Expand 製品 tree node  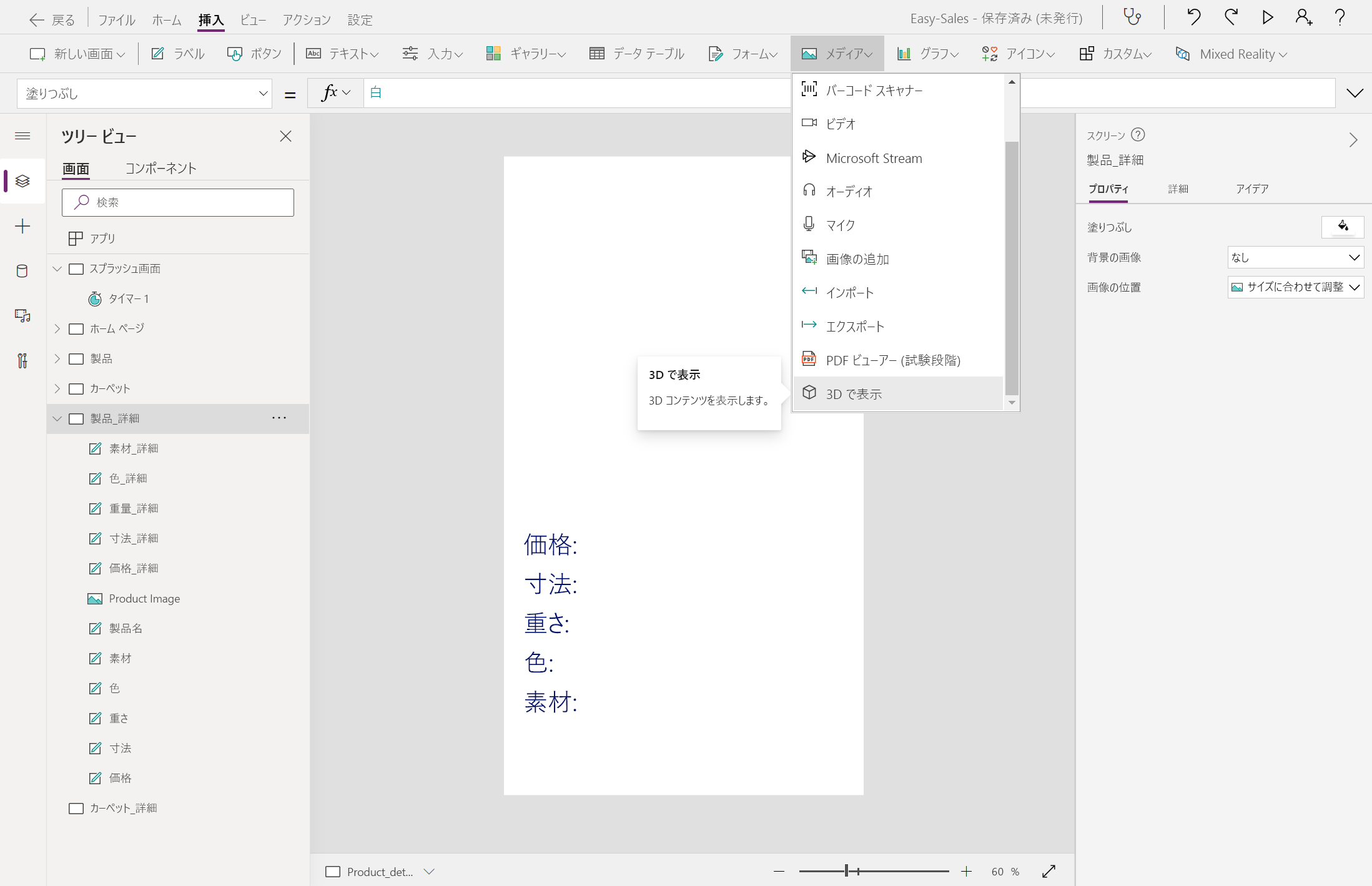pos(57,358)
